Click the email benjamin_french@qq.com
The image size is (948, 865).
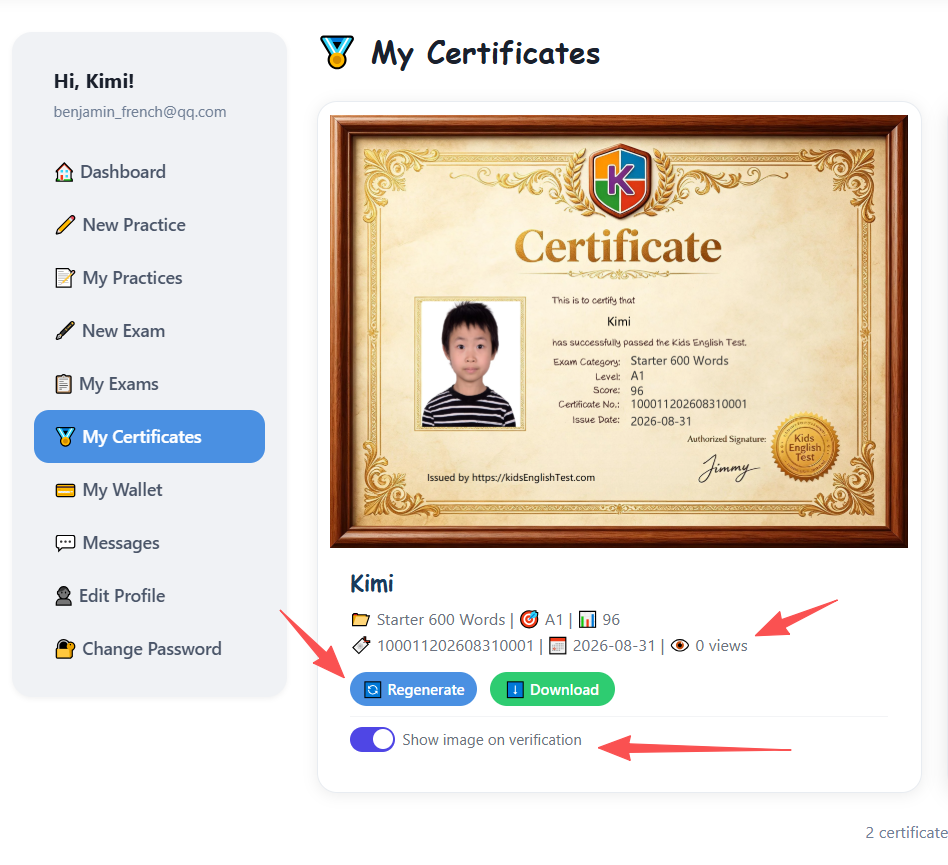(x=140, y=112)
